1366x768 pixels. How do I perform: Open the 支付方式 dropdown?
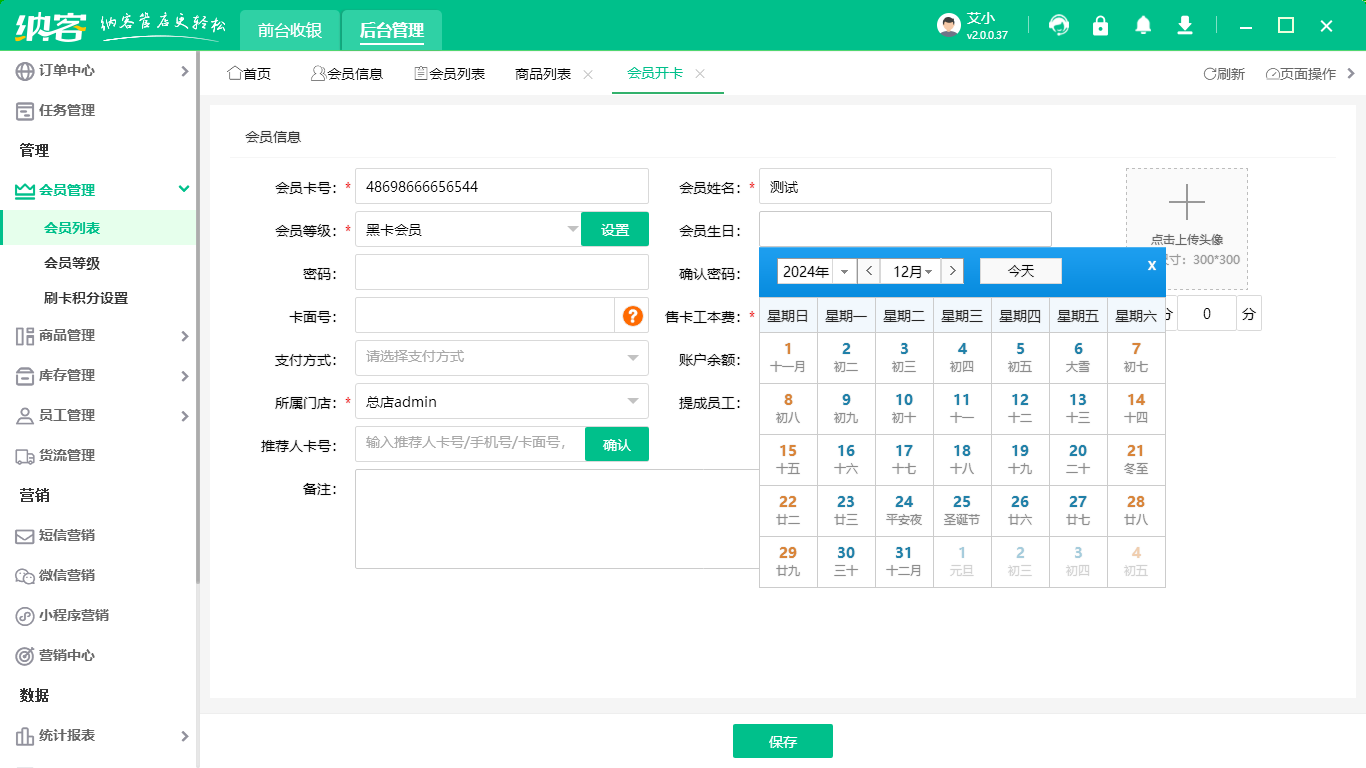tap(632, 357)
